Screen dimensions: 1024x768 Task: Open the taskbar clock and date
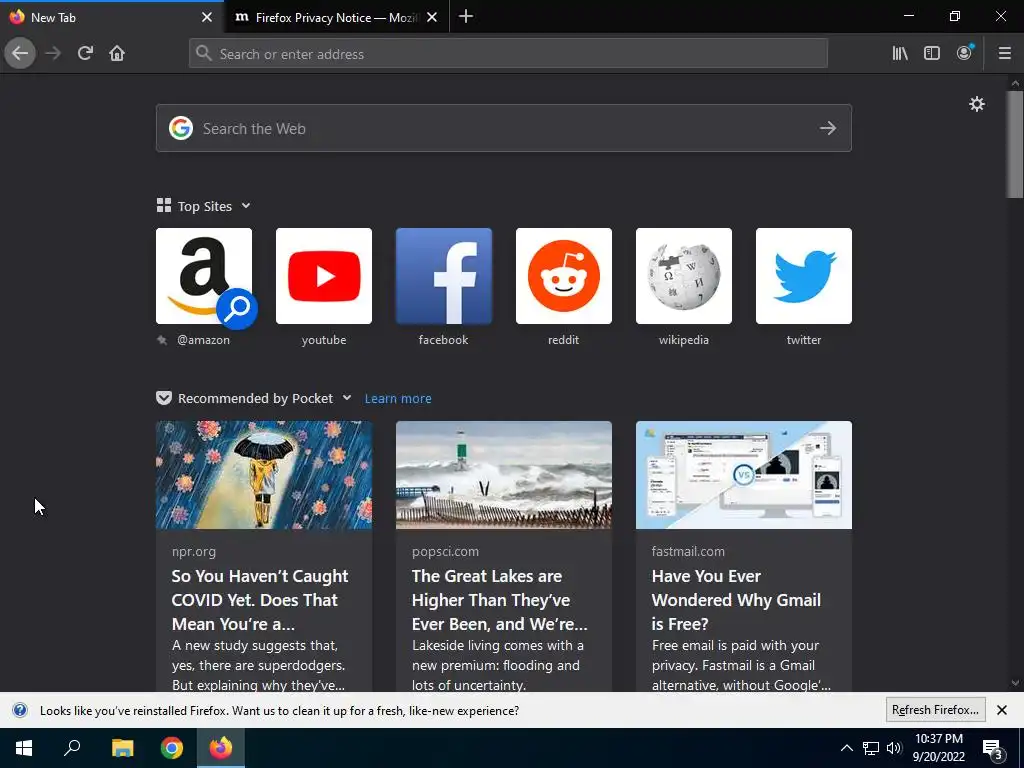[x=938, y=748]
